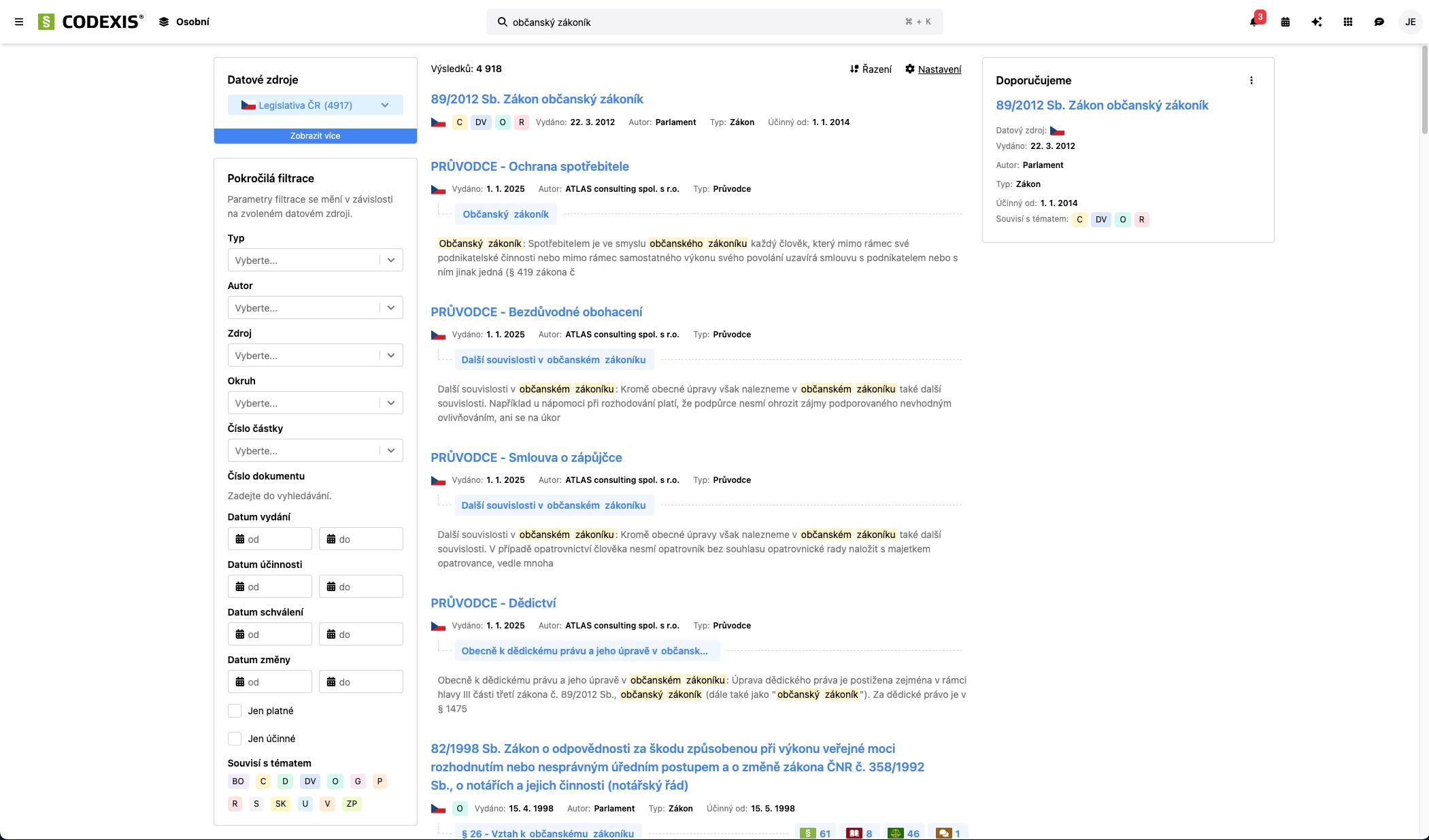Toggle the SK topic tag filter

pos(280,804)
